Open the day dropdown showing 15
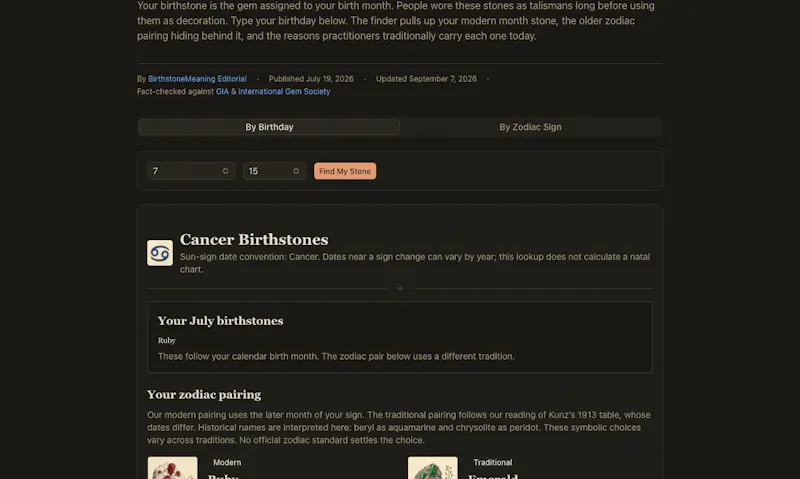Screen dimensions: 800x479 tap(274, 171)
